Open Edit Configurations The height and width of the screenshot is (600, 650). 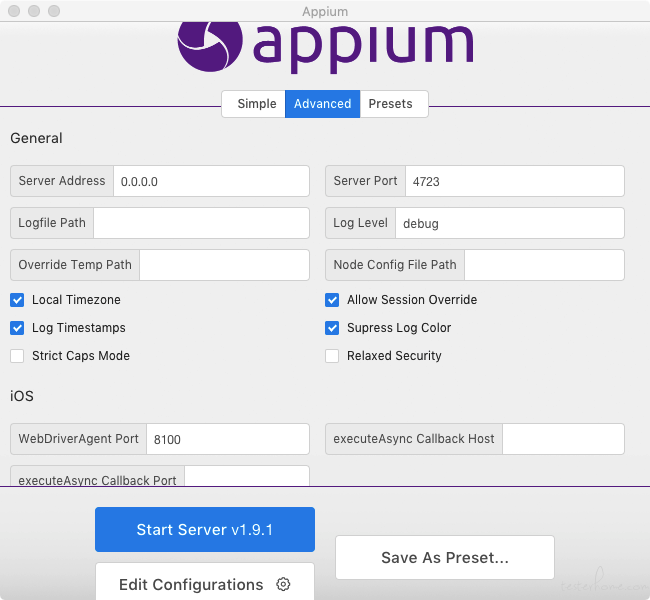point(205,581)
